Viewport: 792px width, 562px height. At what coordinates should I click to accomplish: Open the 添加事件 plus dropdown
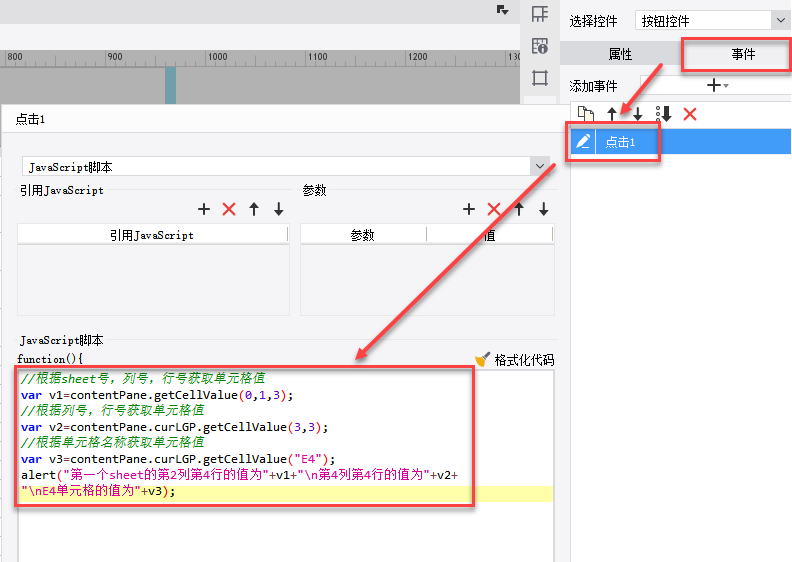pyautogui.click(x=717, y=85)
